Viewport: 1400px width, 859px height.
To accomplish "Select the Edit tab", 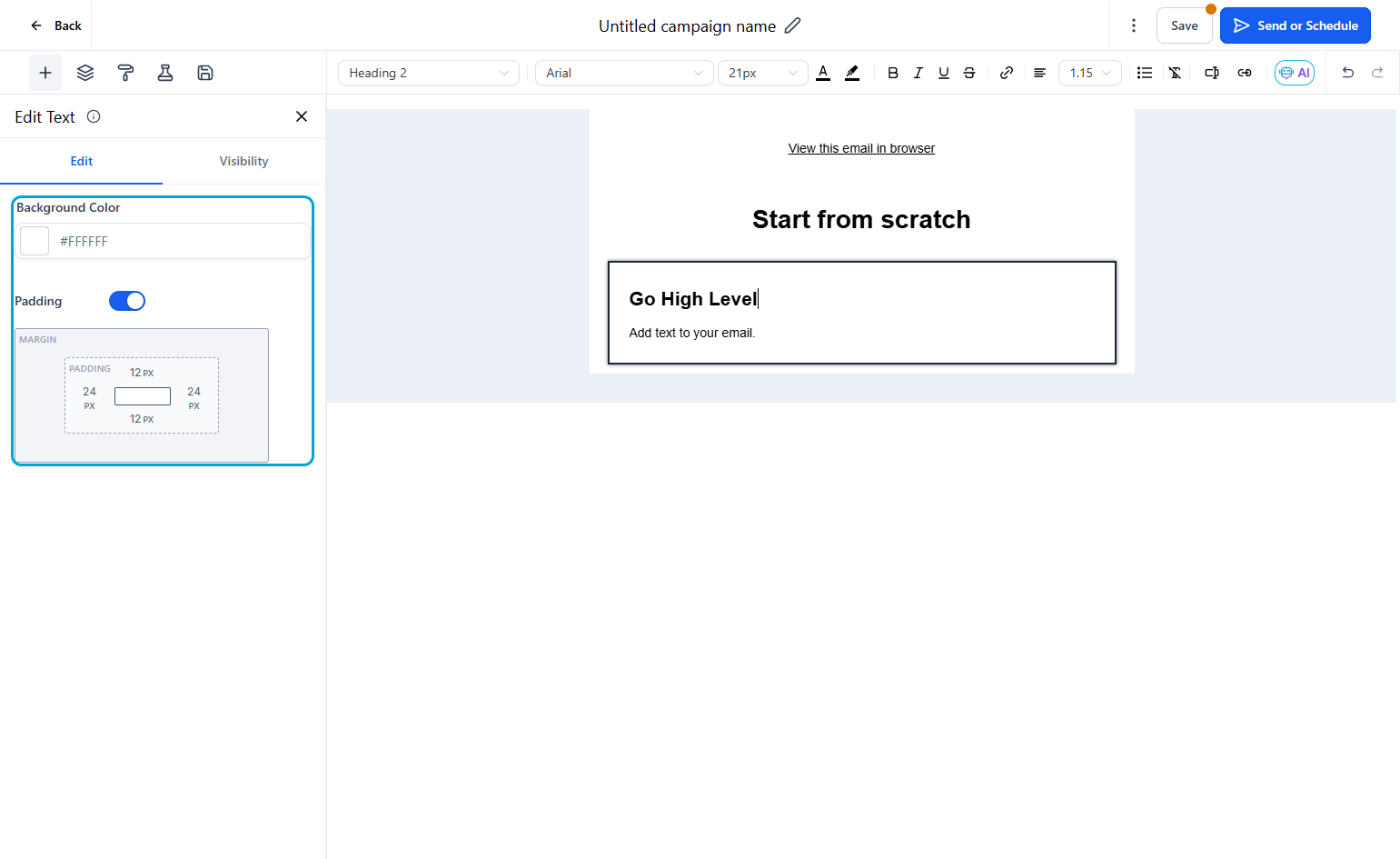I will 82,161.
